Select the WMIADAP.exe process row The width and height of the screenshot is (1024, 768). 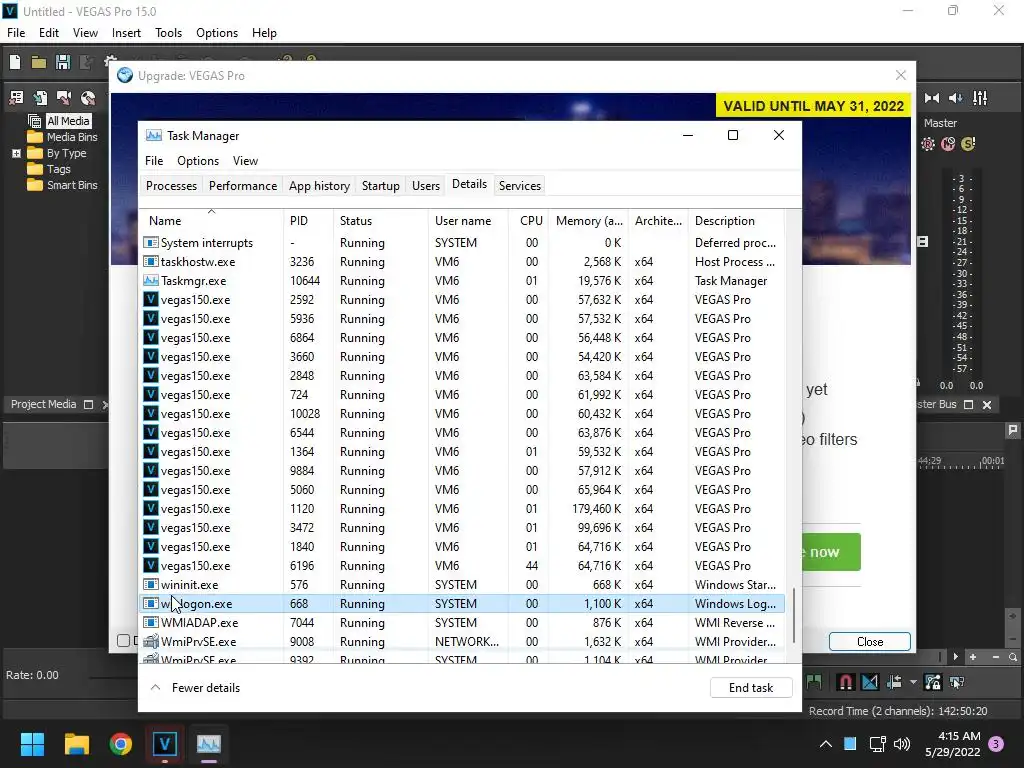point(462,622)
